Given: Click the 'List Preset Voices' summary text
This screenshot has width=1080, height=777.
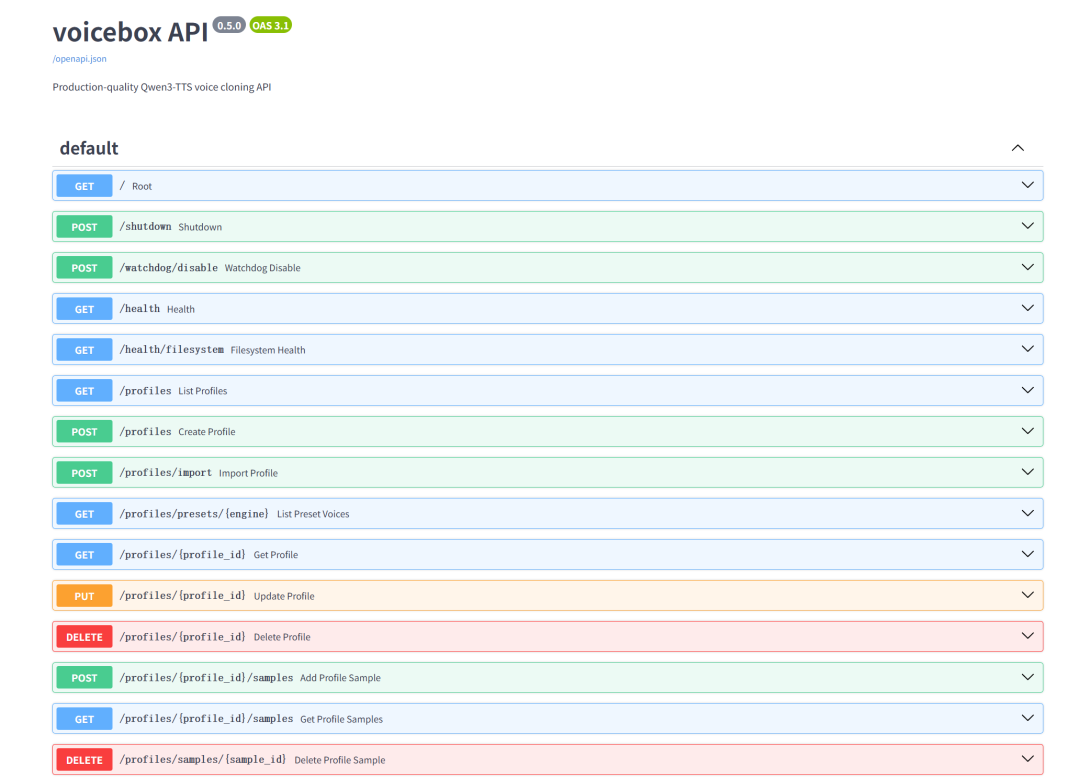Looking at the screenshot, I should pyautogui.click(x=313, y=514).
